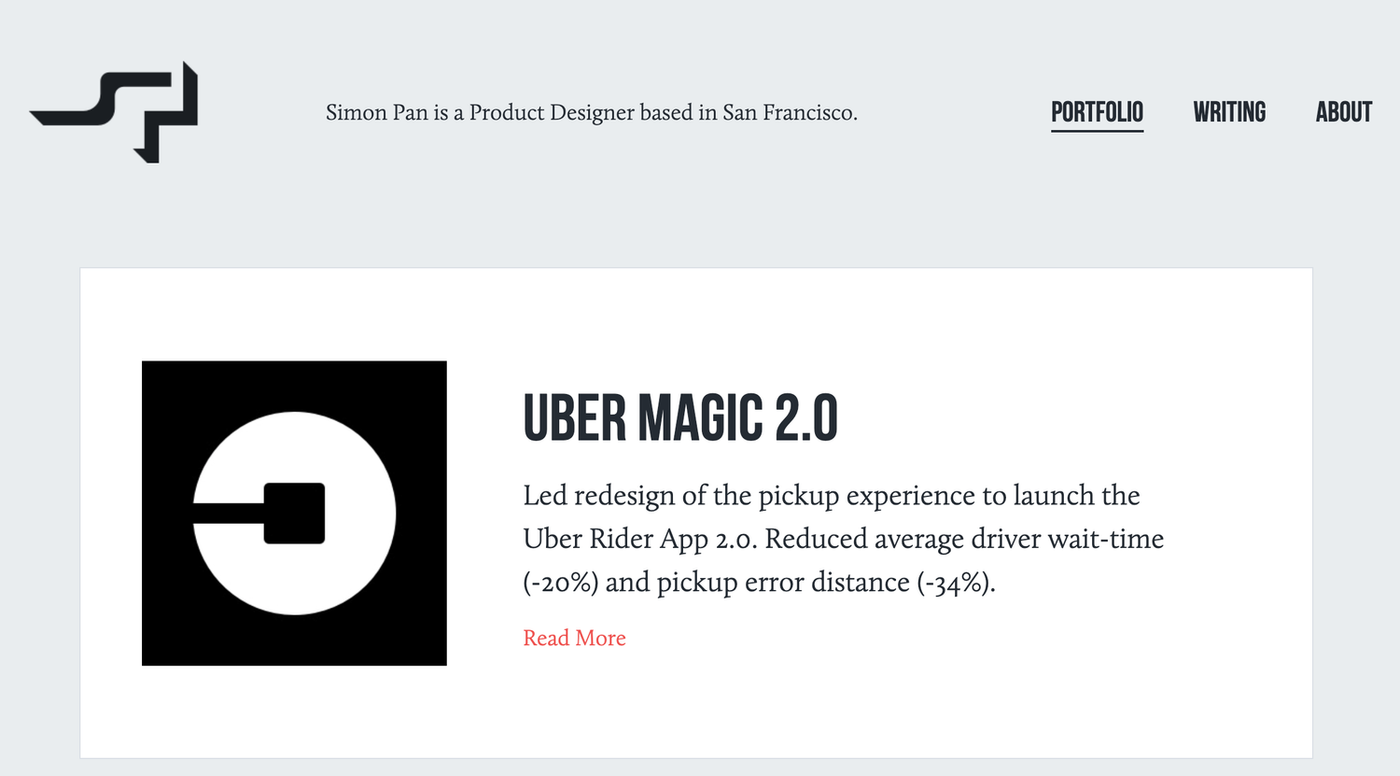Click the "(-20%)" wait-time figure
Image resolution: width=1400 pixels, height=776 pixels.
point(560,583)
